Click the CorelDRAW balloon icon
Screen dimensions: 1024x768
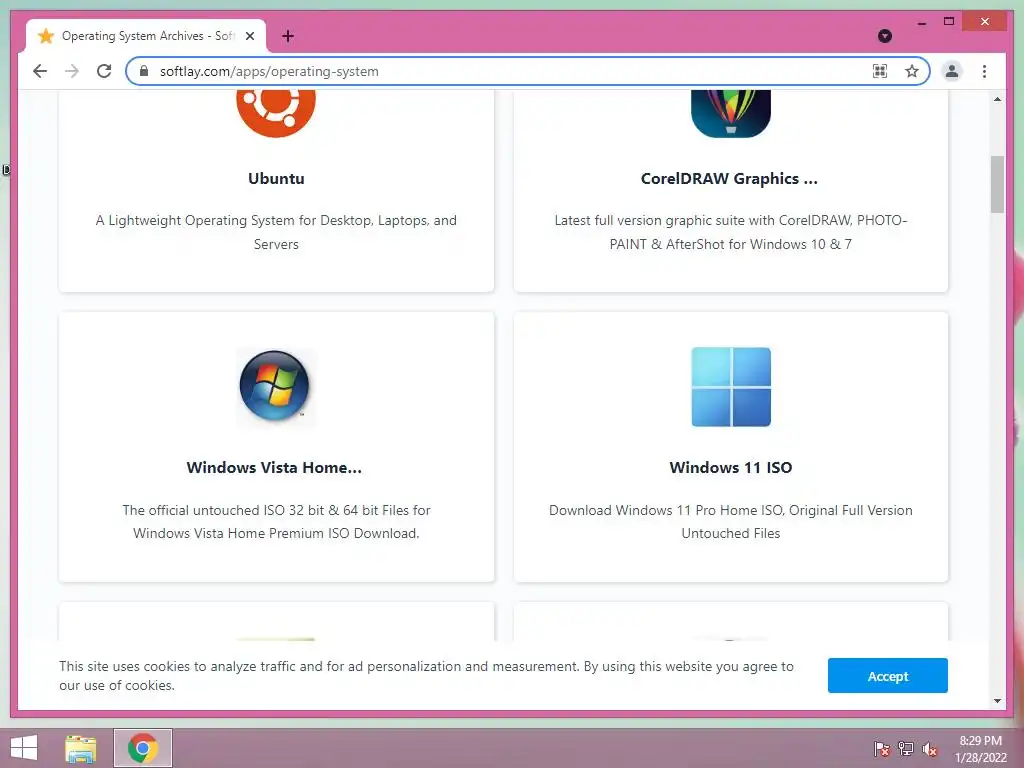pos(731,113)
